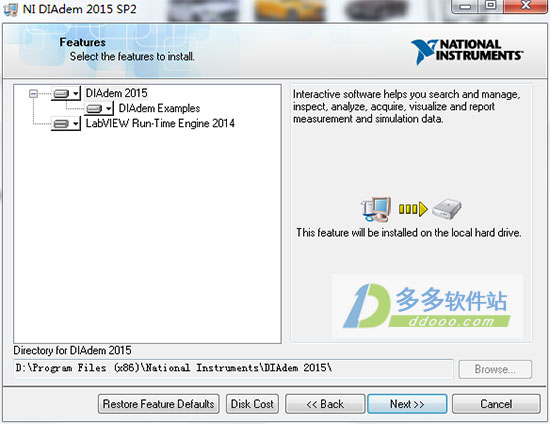Maximize the installer window

coord(490,6)
